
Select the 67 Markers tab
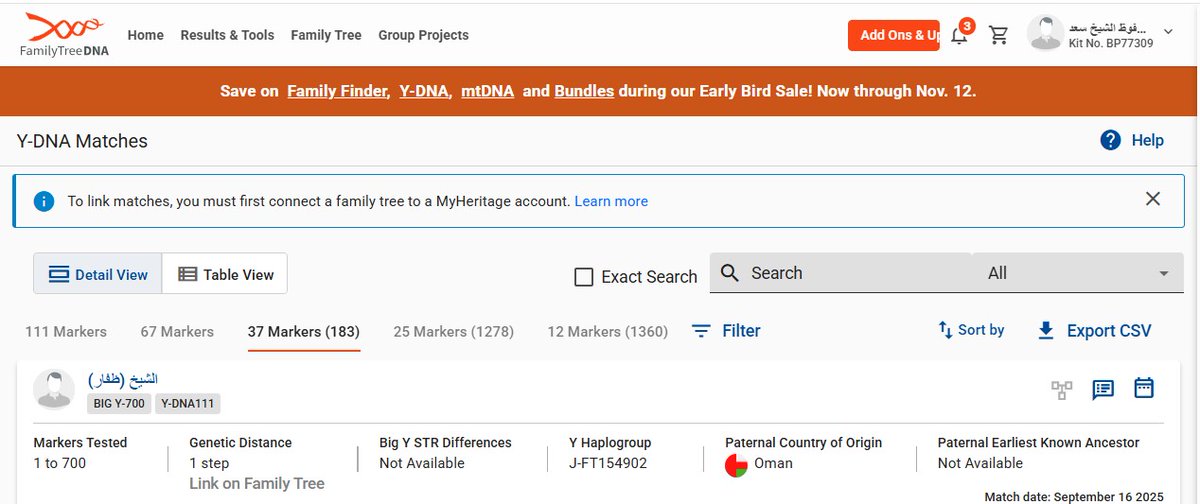pos(177,331)
